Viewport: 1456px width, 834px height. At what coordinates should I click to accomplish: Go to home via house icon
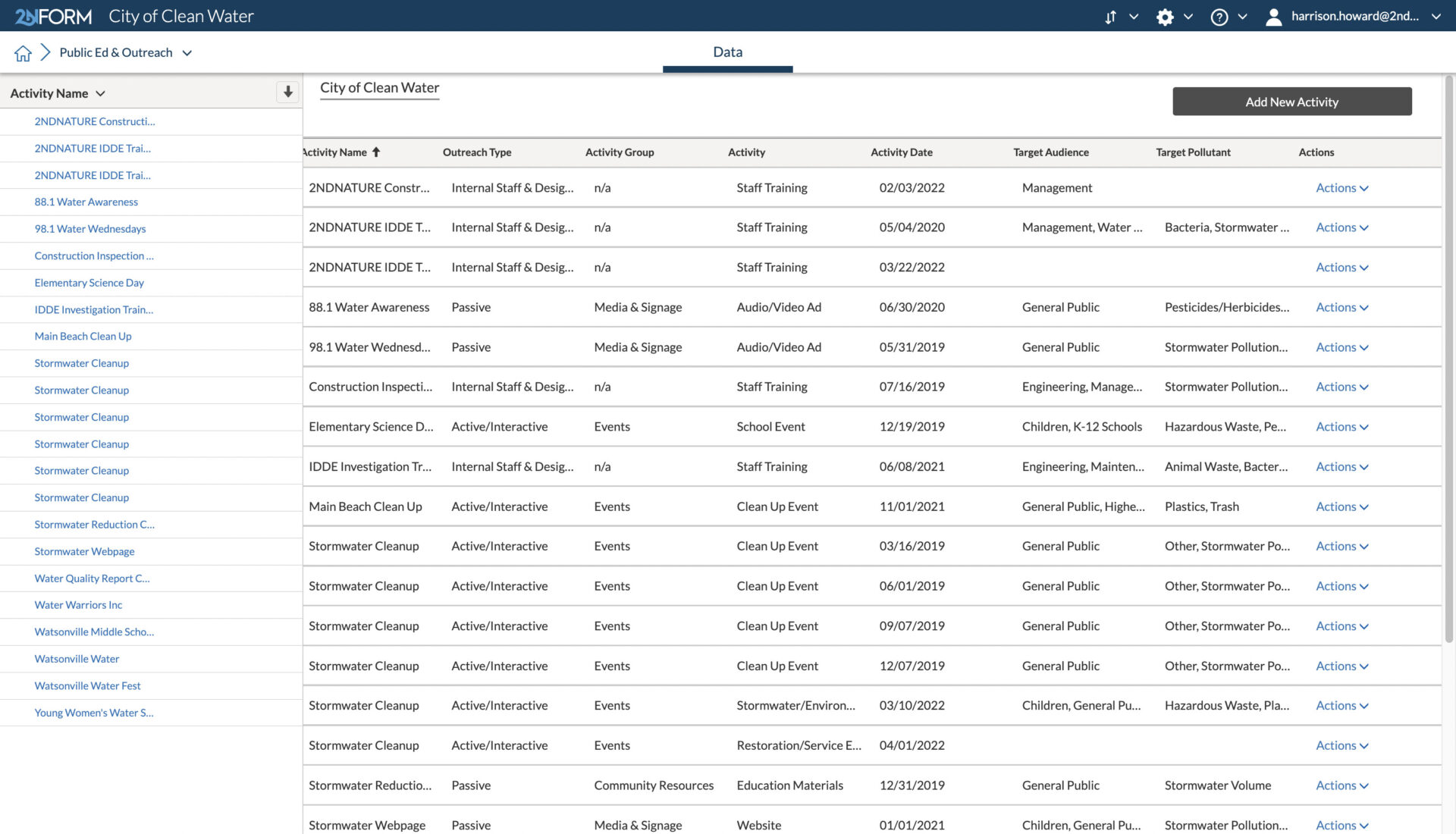tap(23, 53)
